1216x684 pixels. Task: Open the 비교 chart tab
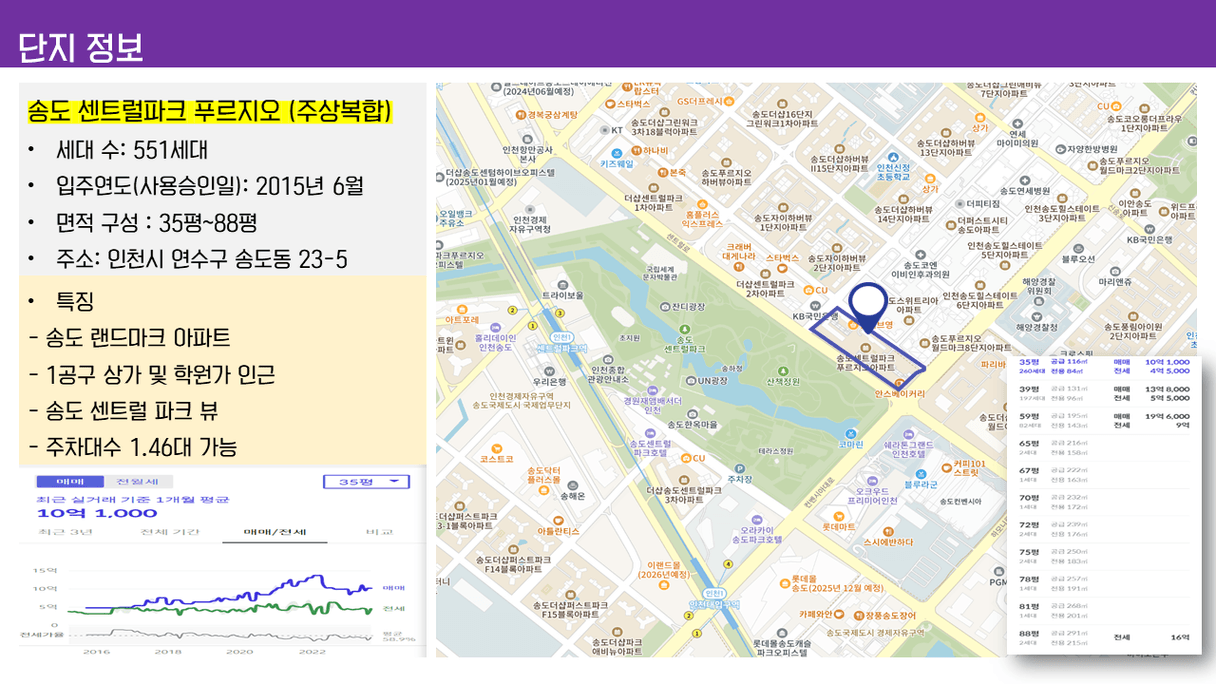tap(378, 532)
